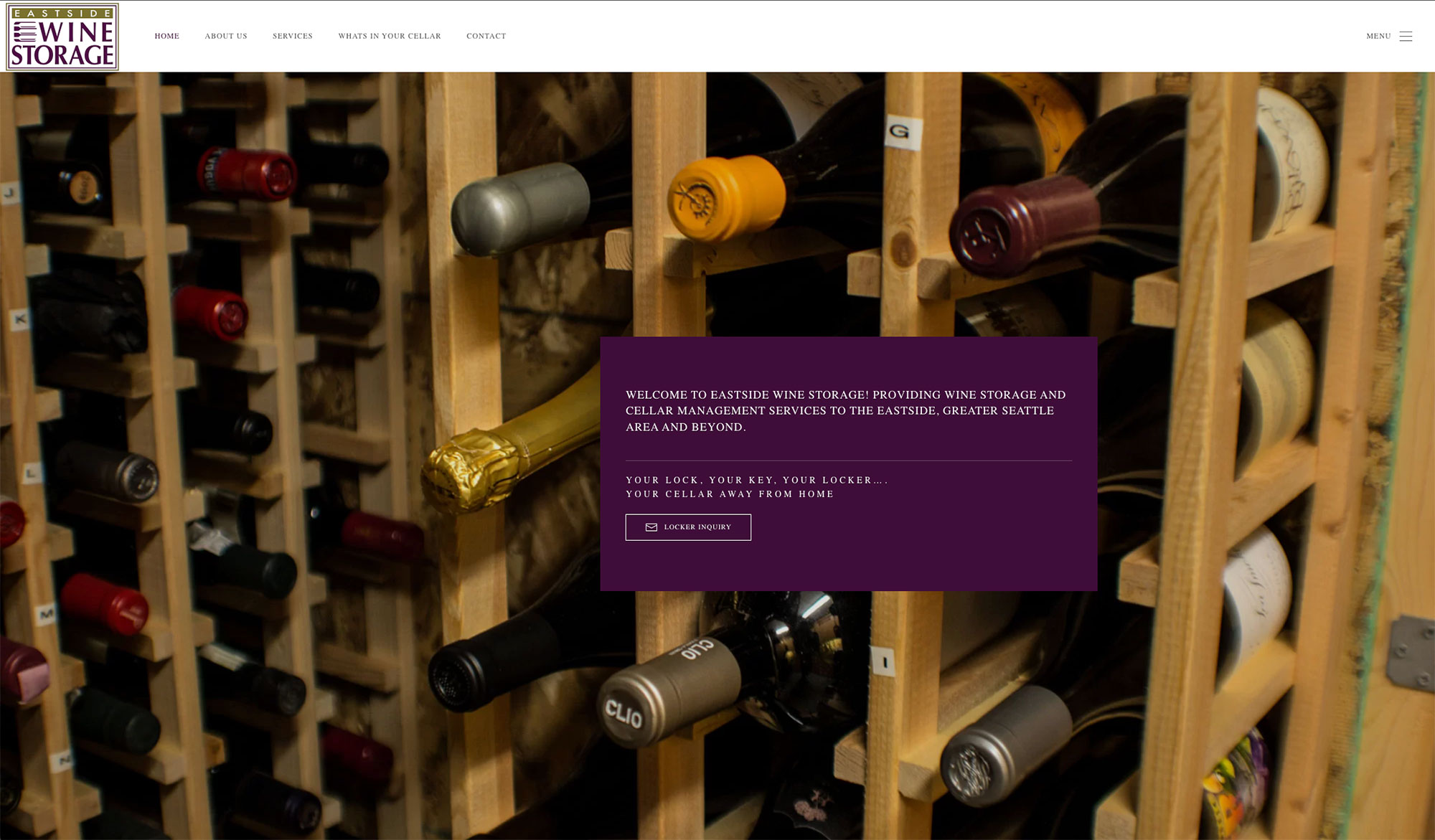Click the MENU text label

(x=1378, y=36)
